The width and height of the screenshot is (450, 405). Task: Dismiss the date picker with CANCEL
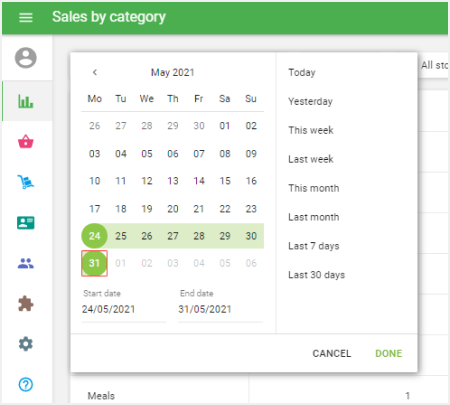(x=332, y=353)
